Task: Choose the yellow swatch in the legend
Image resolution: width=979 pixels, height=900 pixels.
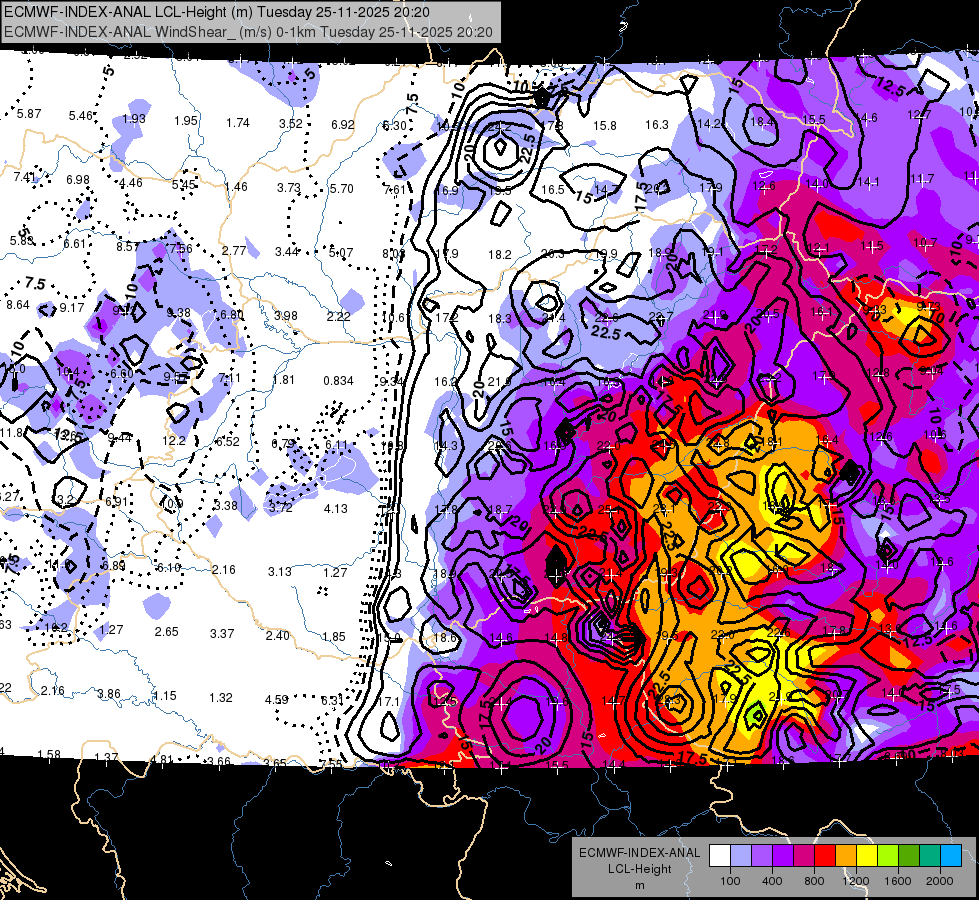Action: (x=867, y=855)
